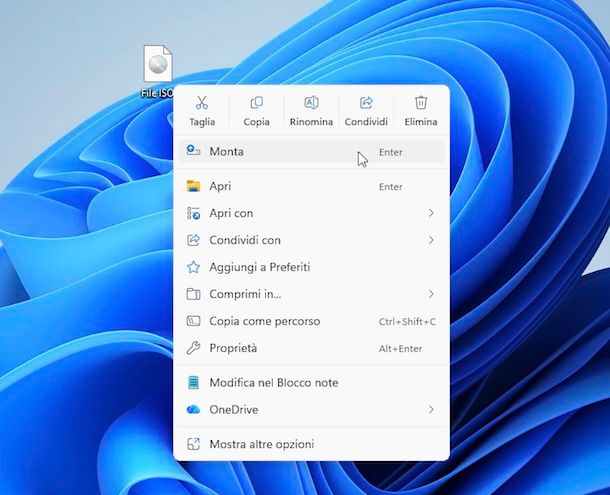Select the ISO file icon on desktop
610x495 pixels.
158,63
